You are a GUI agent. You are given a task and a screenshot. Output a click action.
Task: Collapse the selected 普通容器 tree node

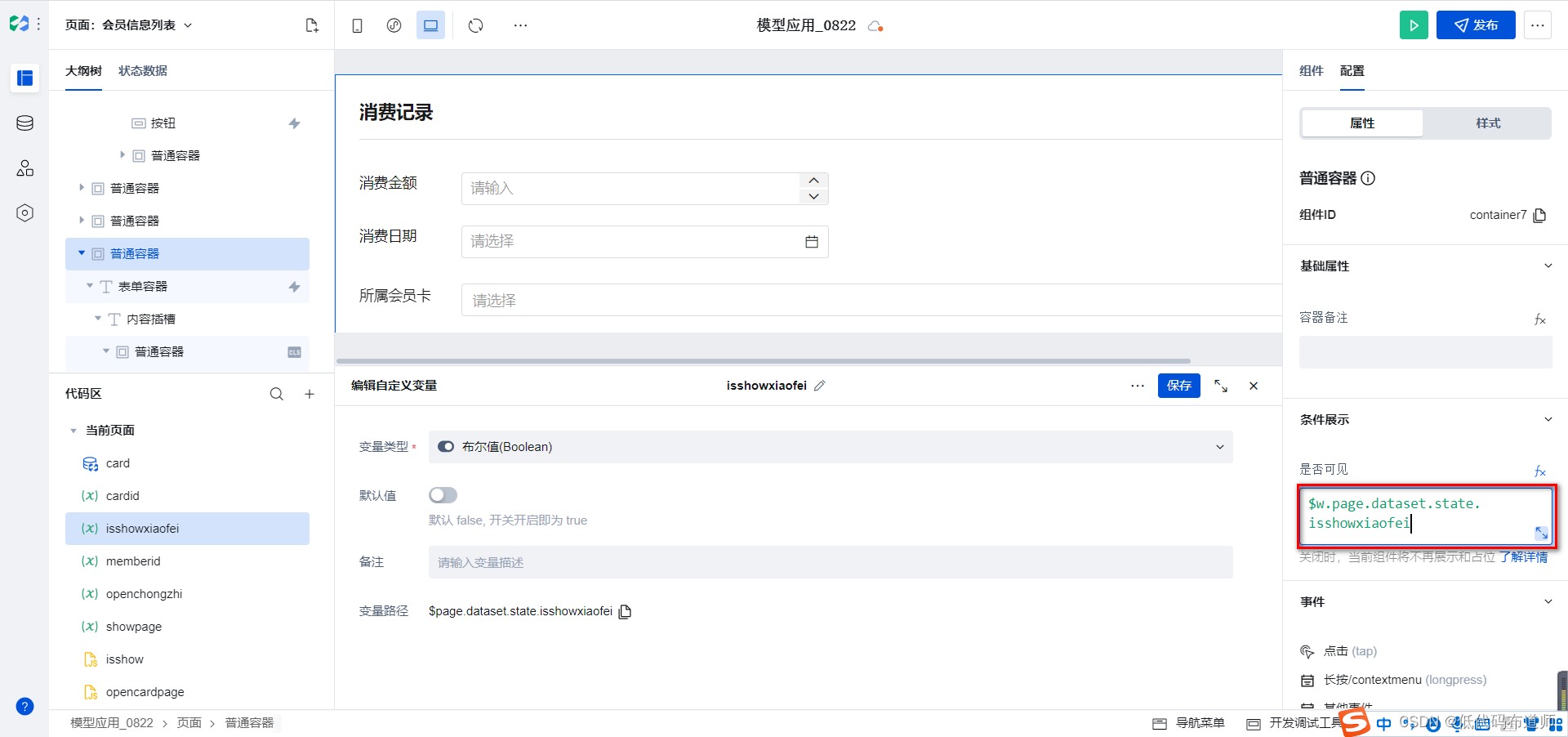point(82,253)
